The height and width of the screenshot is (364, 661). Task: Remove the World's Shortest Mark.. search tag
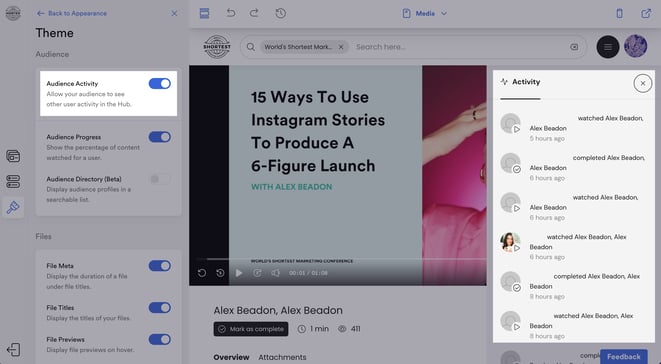(x=341, y=47)
